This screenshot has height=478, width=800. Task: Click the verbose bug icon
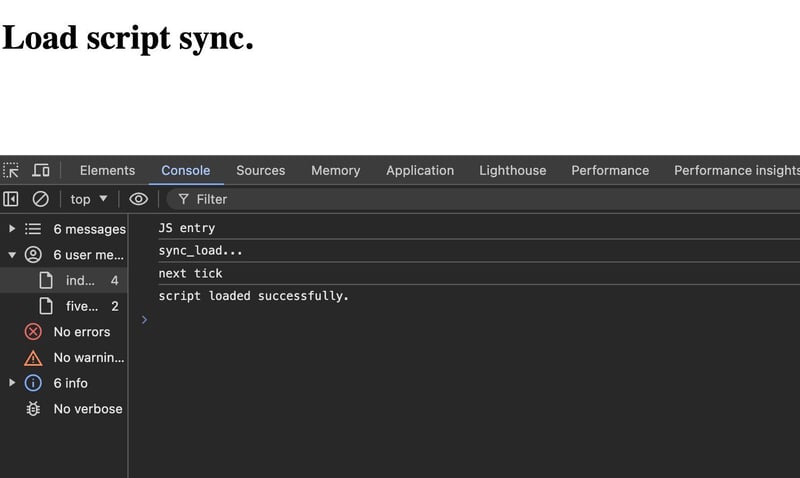click(x=33, y=409)
